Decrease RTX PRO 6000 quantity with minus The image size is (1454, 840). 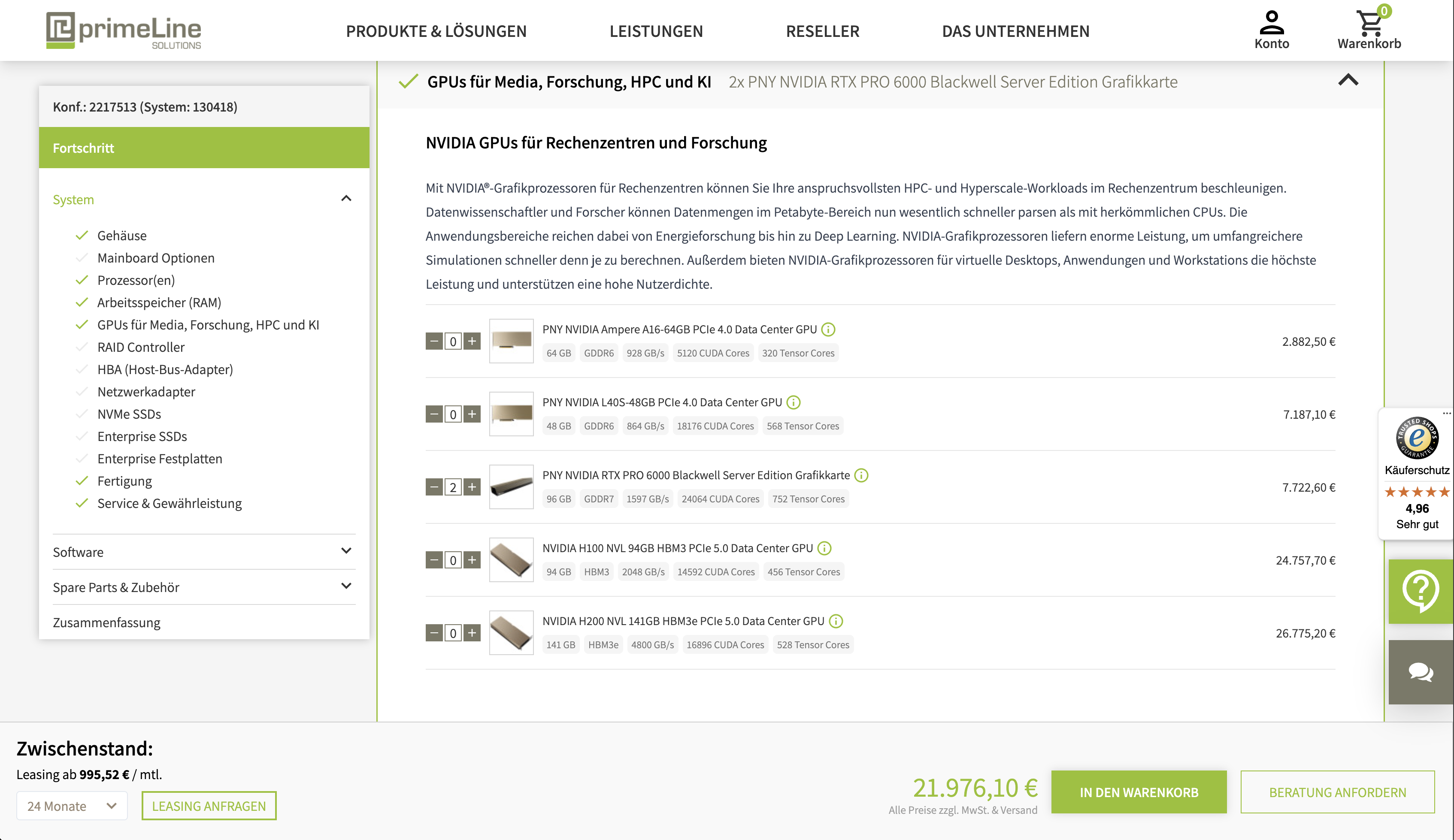point(434,487)
